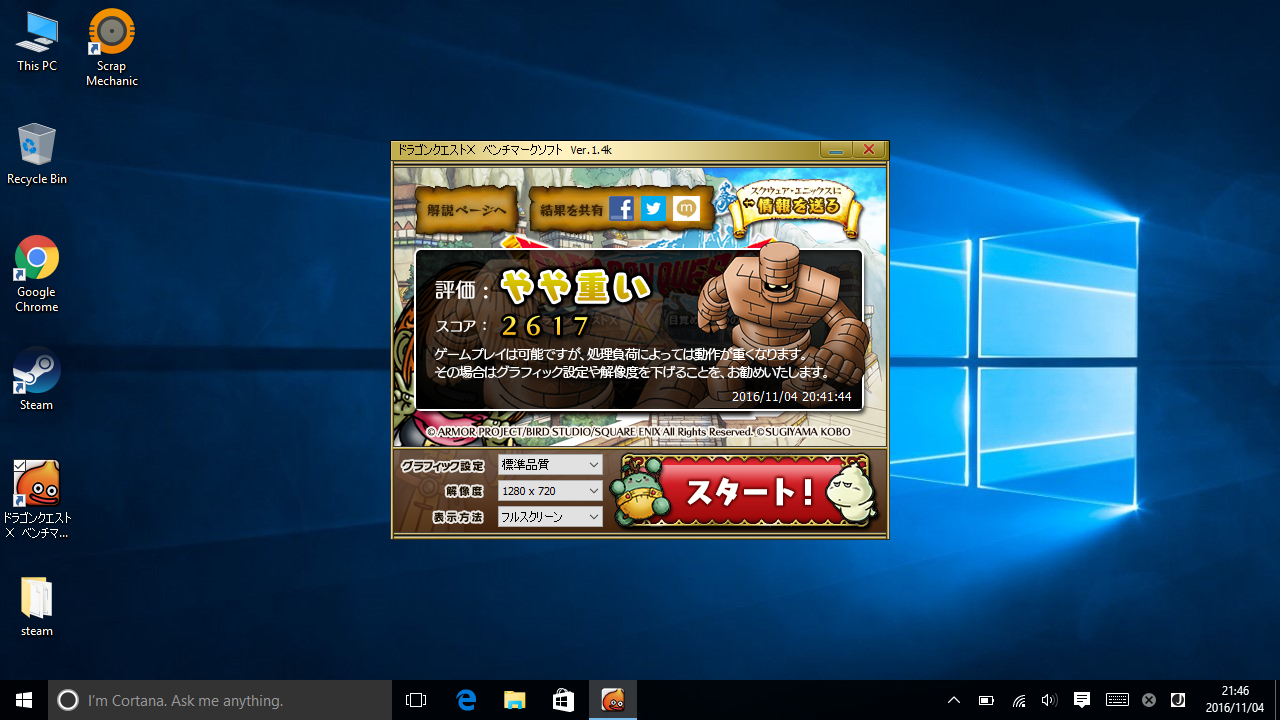Select Google Chrome desktop shortcut
The width and height of the screenshot is (1280, 720).
pos(37,274)
